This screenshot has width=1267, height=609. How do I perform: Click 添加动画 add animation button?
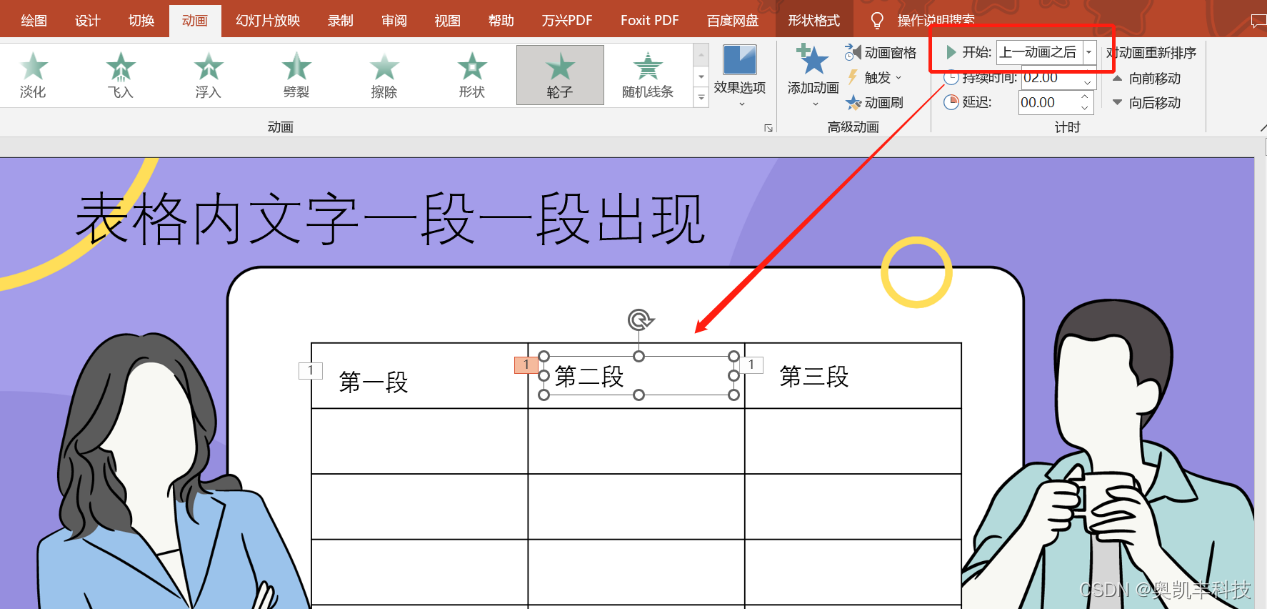coord(814,77)
